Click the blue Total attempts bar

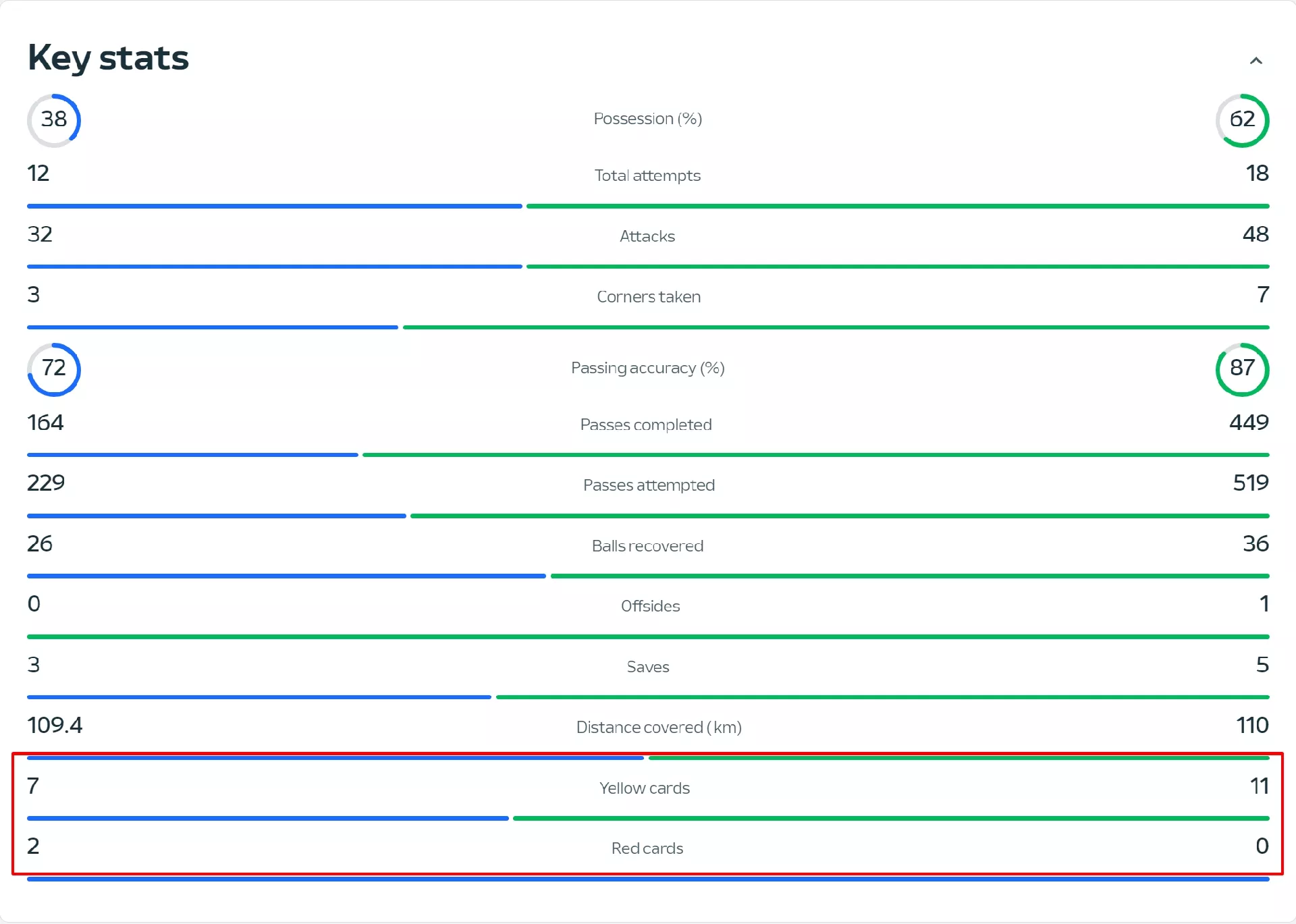[x=274, y=206]
